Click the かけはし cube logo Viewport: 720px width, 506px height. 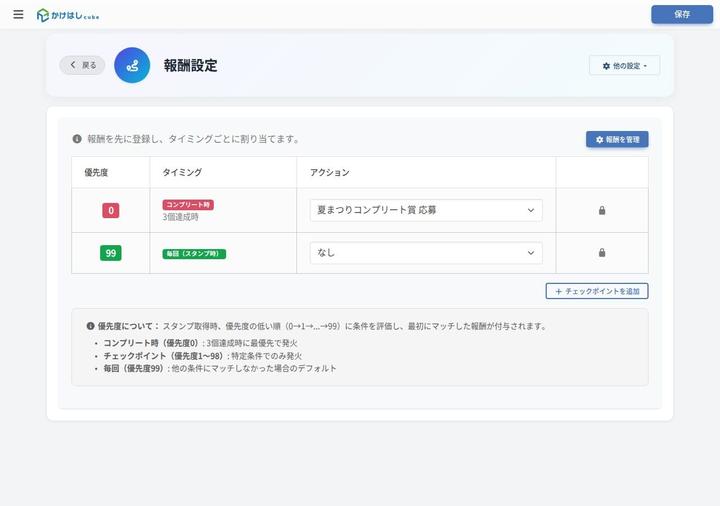pos(68,15)
